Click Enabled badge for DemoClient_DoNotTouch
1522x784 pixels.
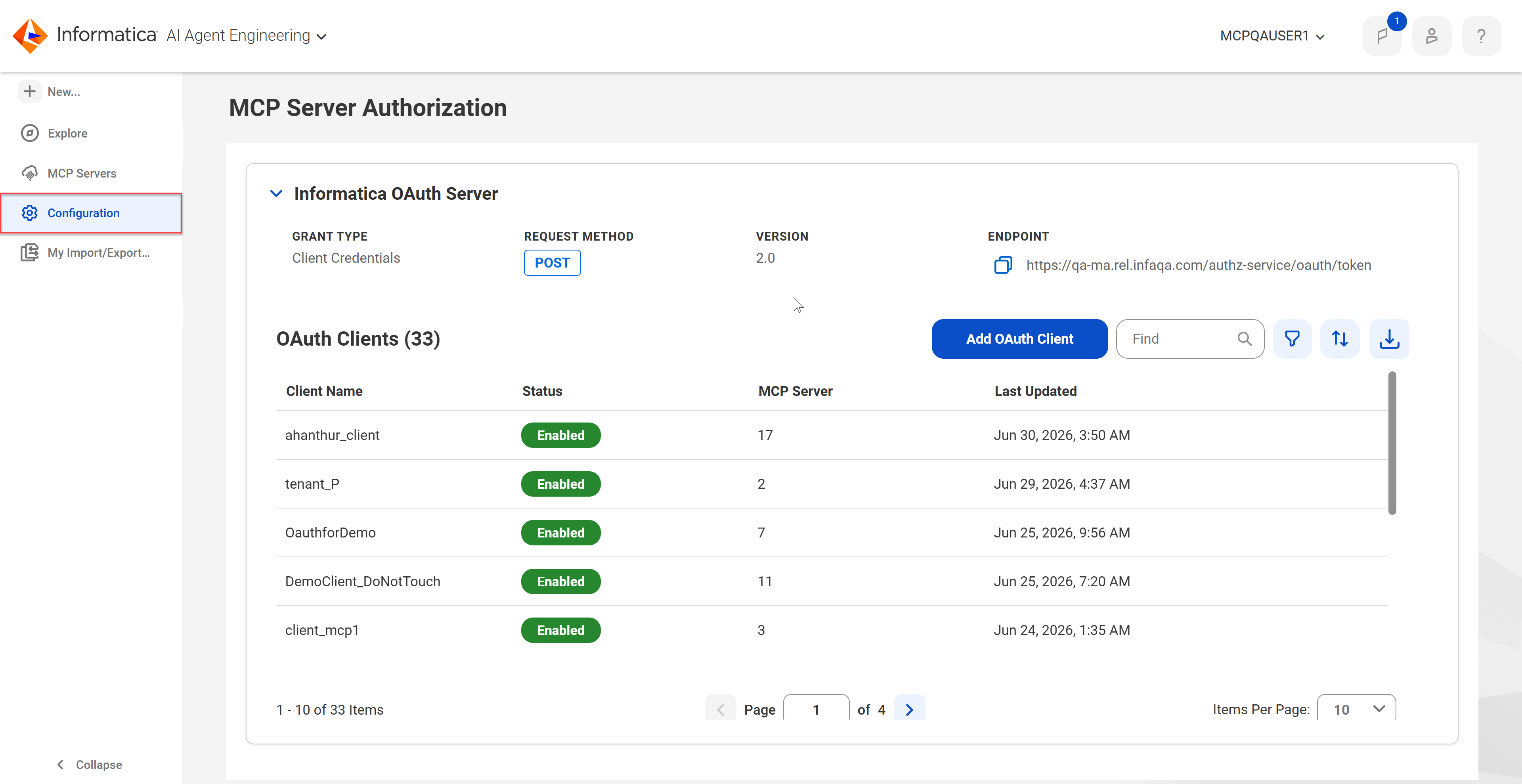coord(561,582)
